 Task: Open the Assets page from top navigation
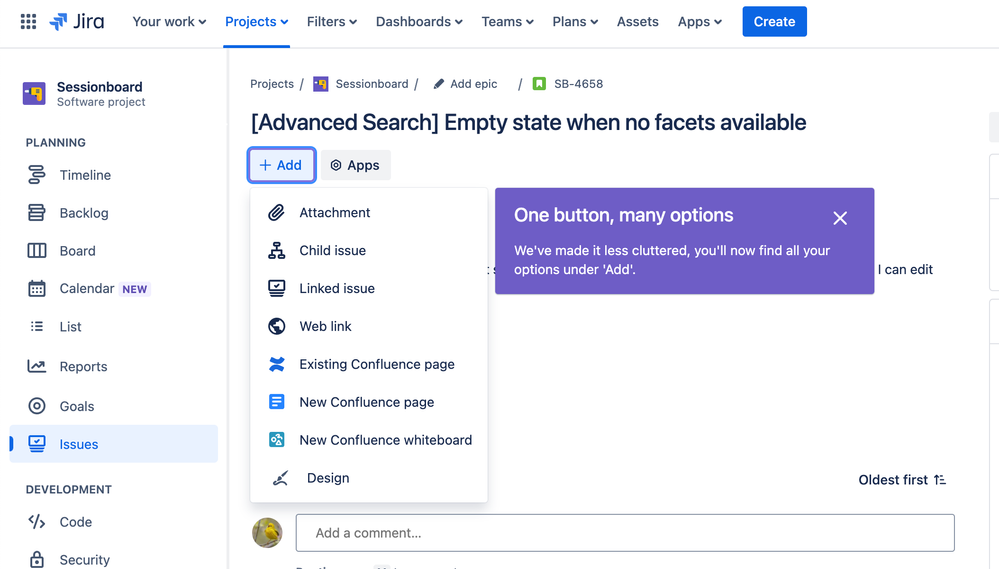(x=637, y=22)
